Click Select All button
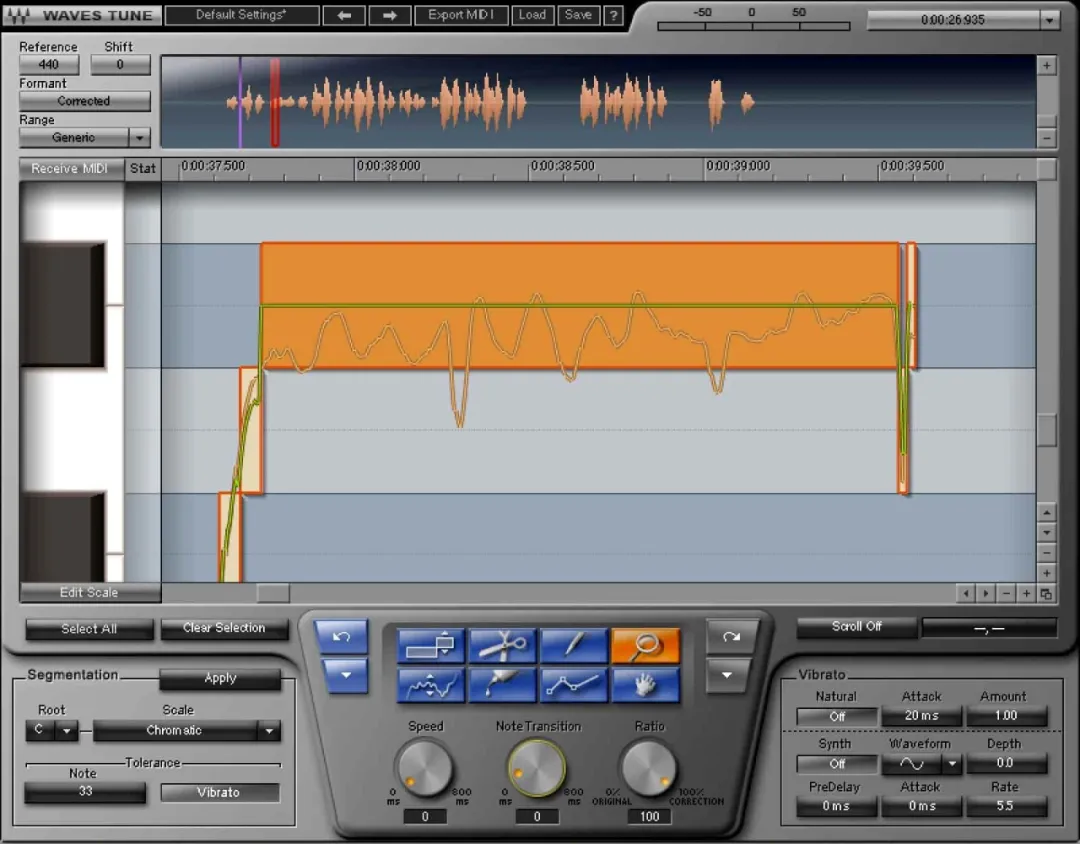The width and height of the screenshot is (1080, 844). click(x=90, y=629)
